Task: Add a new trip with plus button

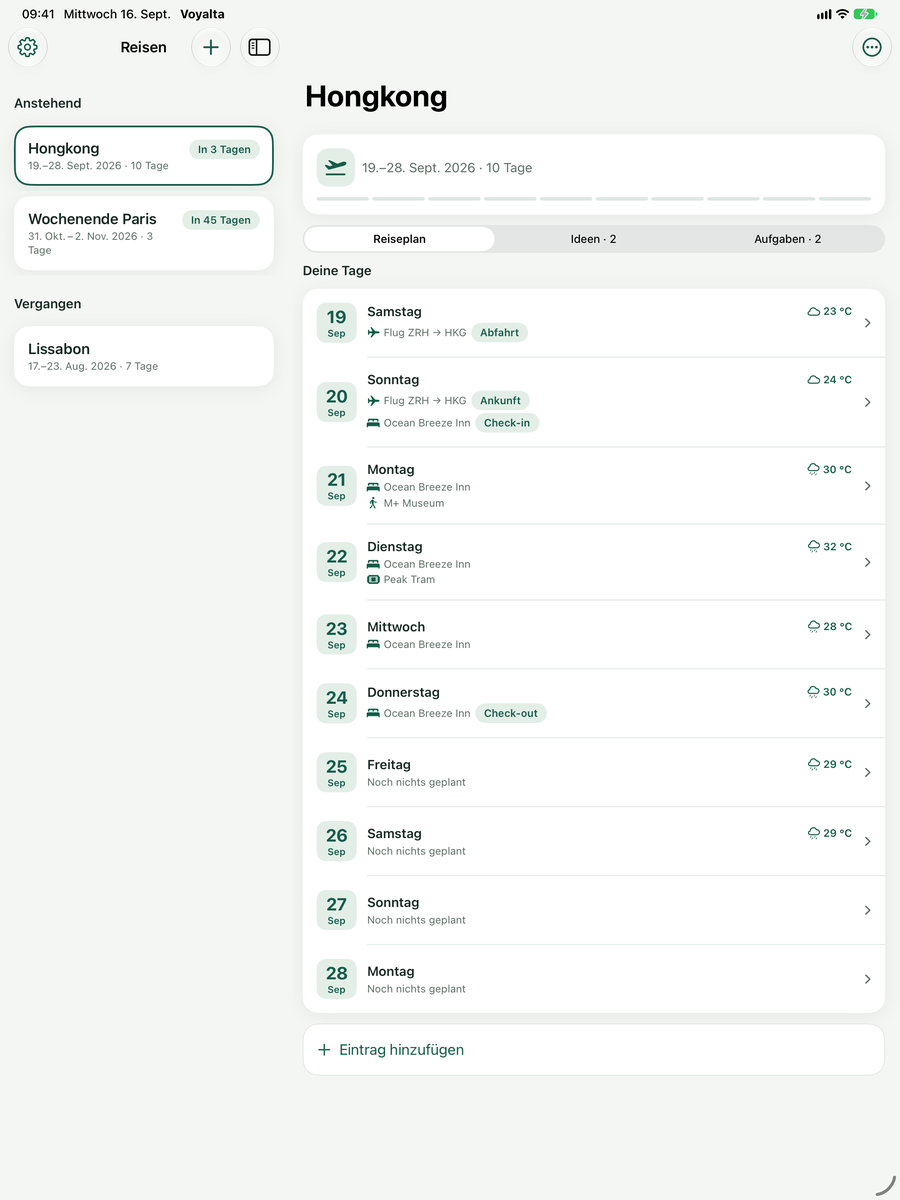Action: pyautogui.click(x=211, y=47)
